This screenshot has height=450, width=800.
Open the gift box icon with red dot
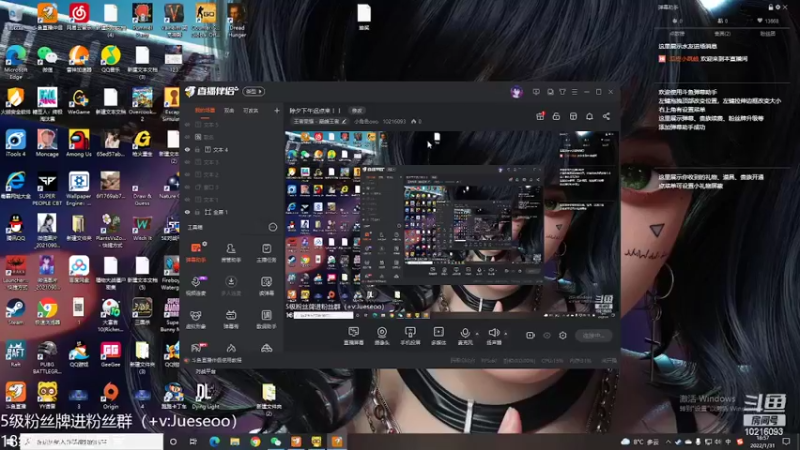click(540, 116)
